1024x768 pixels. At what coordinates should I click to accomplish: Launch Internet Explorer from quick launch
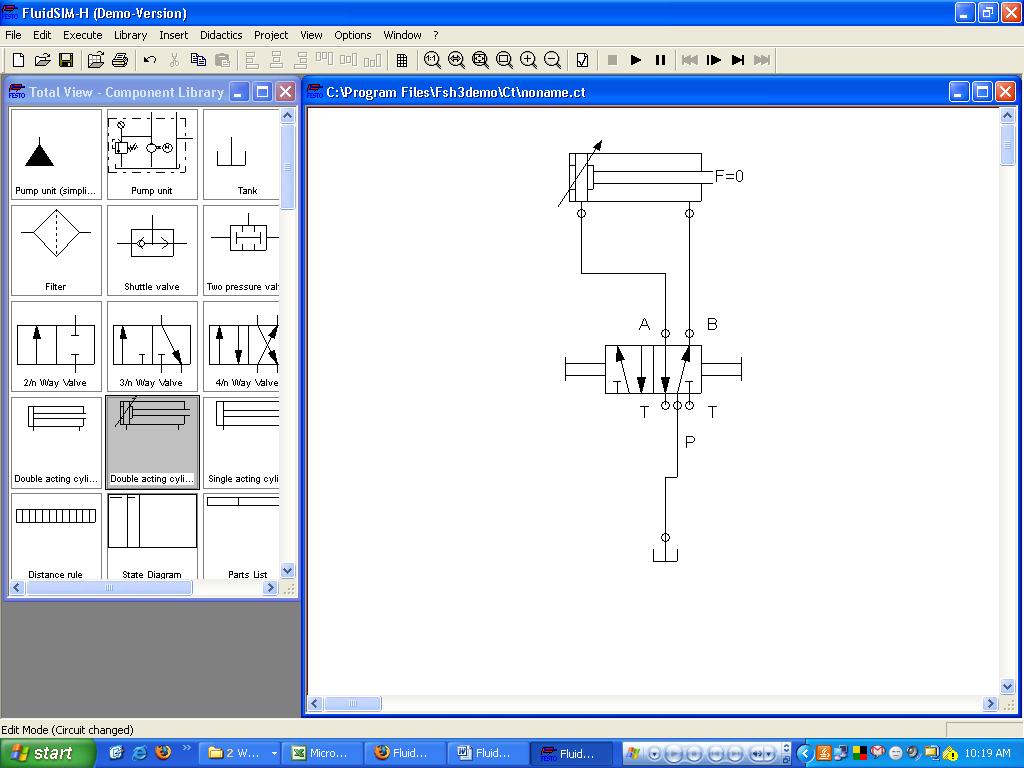pyautogui.click(x=140, y=752)
